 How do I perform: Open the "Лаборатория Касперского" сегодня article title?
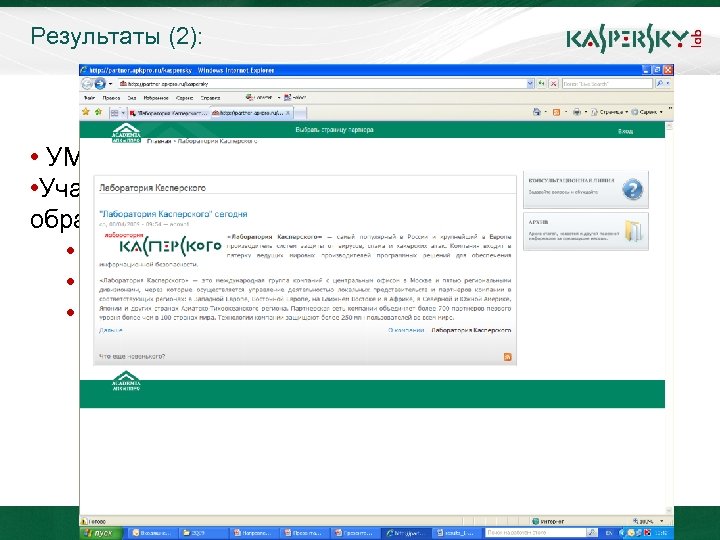[173, 214]
